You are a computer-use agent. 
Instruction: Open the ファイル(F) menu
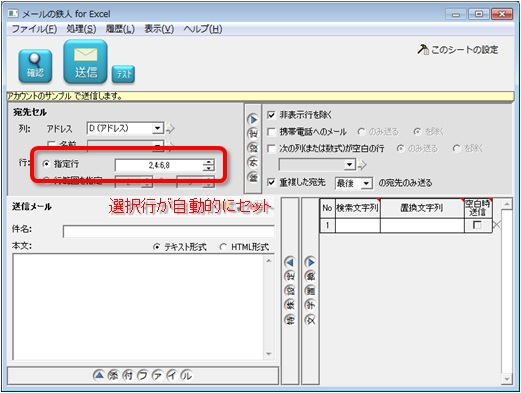pos(34,29)
